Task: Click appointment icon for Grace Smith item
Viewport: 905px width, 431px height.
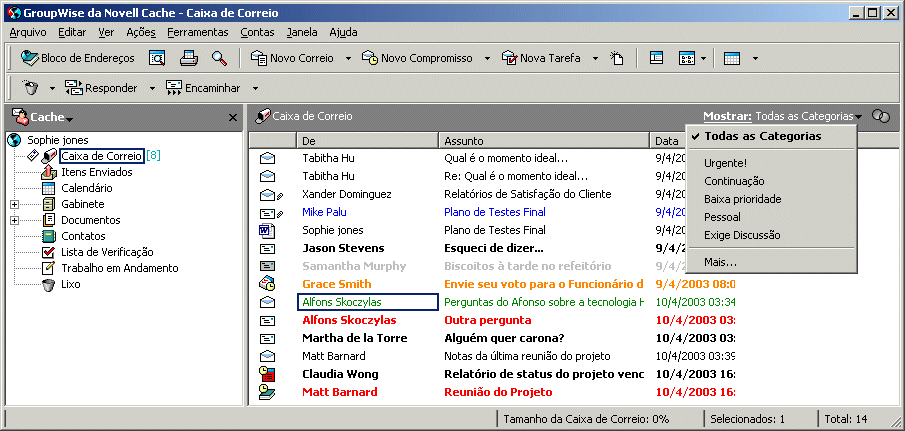Action: coord(267,284)
